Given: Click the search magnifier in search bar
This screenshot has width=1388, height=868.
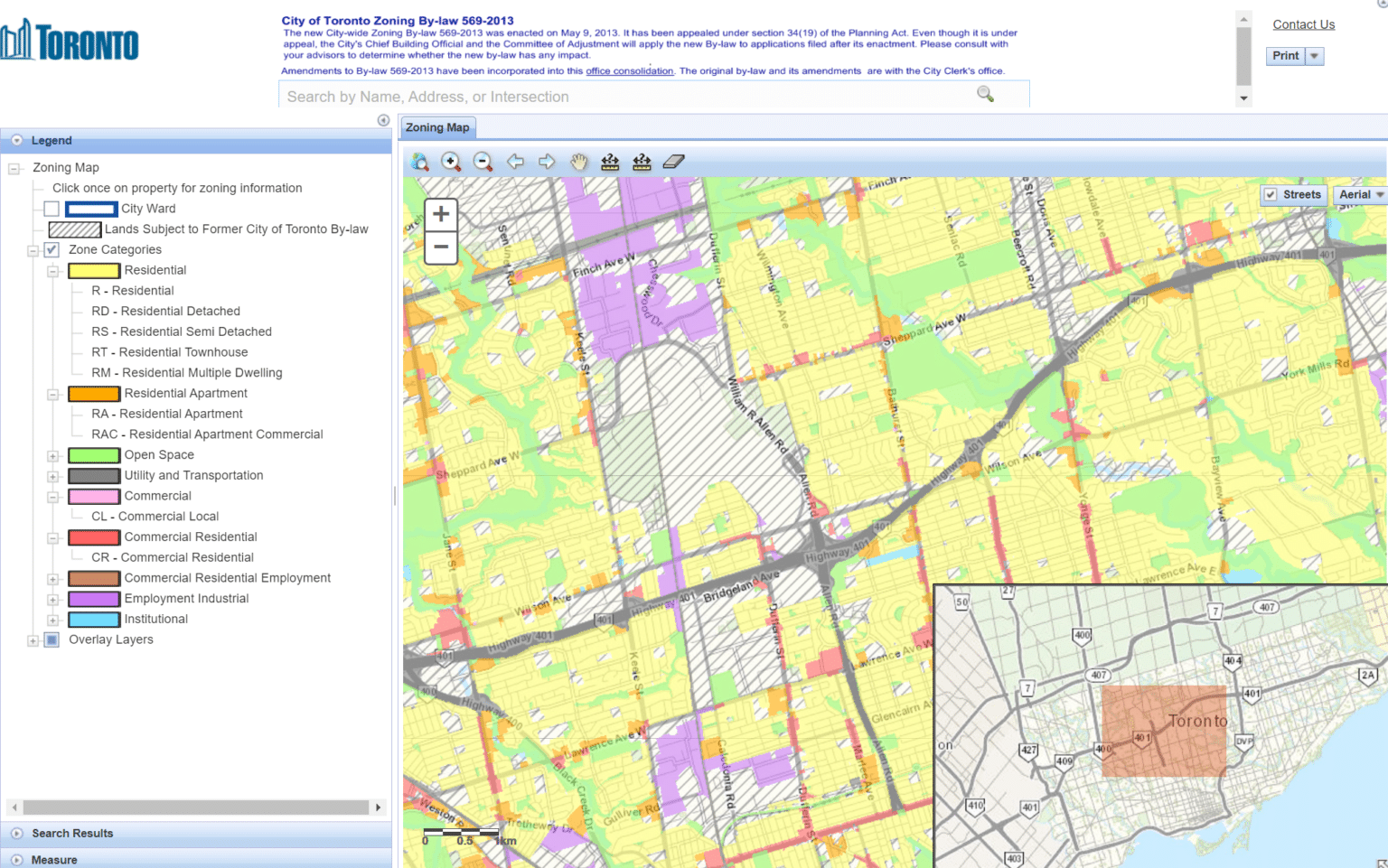Looking at the screenshot, I should tap(985, 94).
